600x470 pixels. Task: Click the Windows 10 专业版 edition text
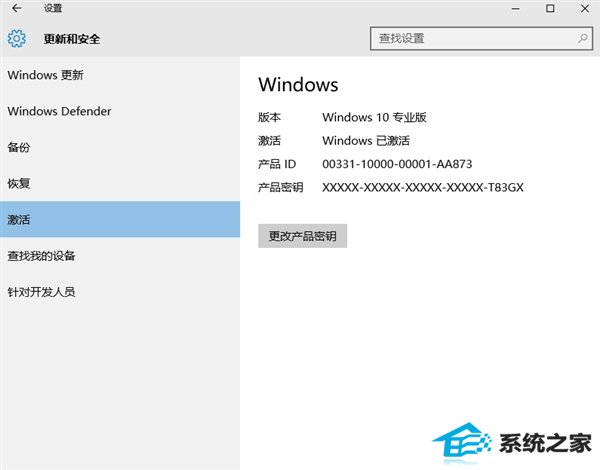[374, 117]
